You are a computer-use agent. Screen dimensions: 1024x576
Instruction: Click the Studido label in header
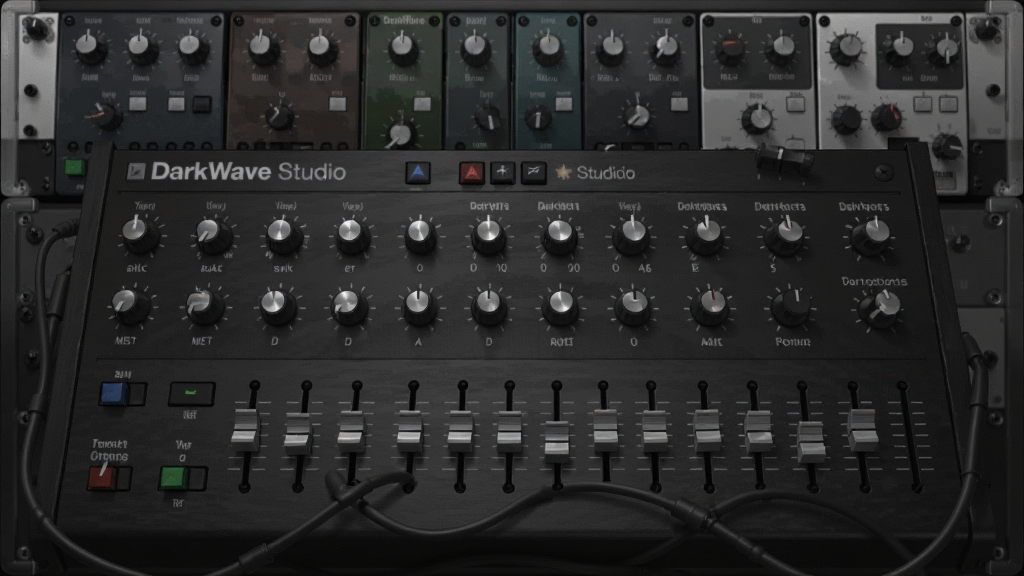click(605, 173)
